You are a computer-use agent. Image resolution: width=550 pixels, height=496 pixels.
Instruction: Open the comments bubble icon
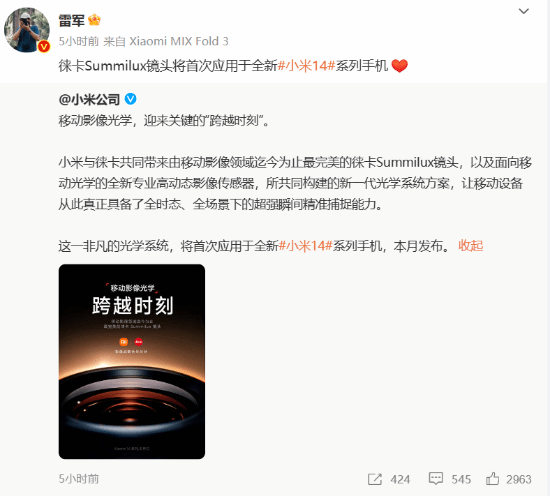coord(436,479)
